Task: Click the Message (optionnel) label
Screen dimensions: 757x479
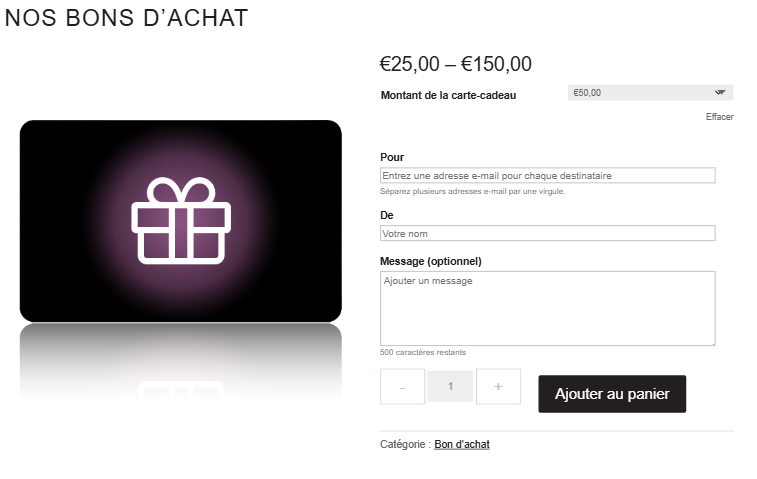Action: pyautogui.click(x=431, y=261)
